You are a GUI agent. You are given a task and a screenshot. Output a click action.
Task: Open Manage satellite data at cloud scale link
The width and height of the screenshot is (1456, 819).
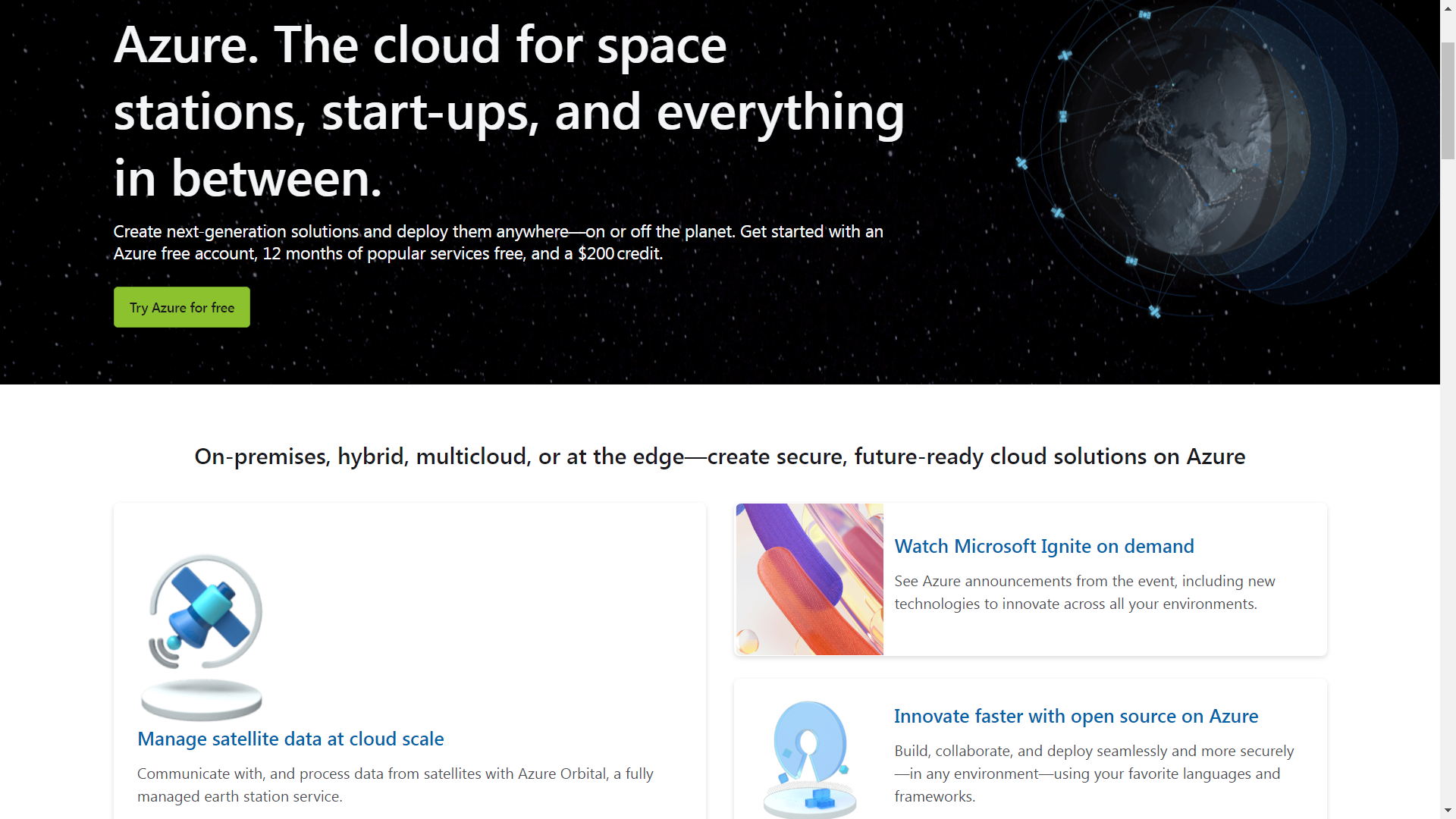click(290, 739)
